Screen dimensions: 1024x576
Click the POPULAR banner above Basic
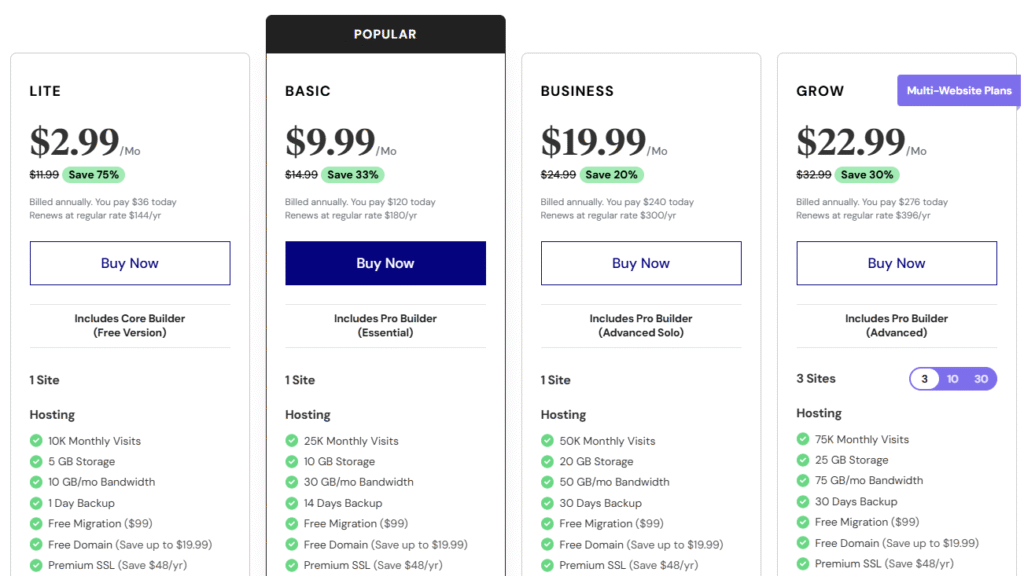[x=385, y=34]
